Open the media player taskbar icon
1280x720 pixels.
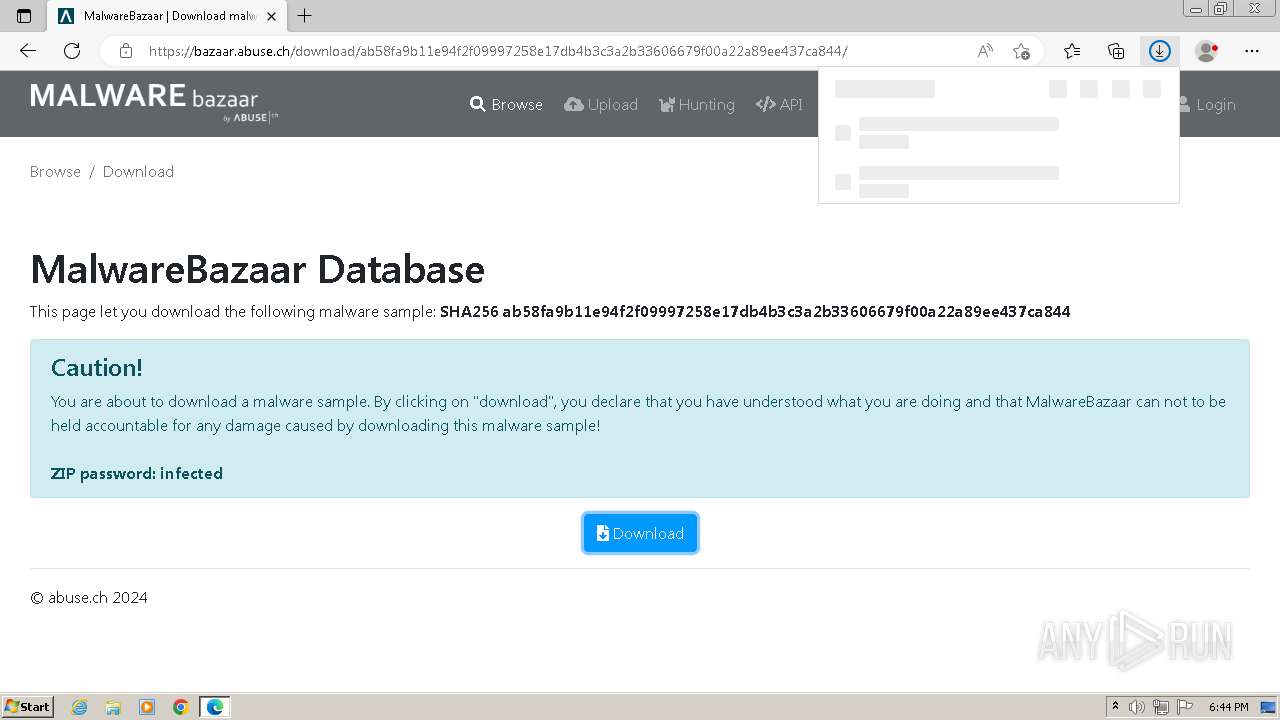coord(147,707)
